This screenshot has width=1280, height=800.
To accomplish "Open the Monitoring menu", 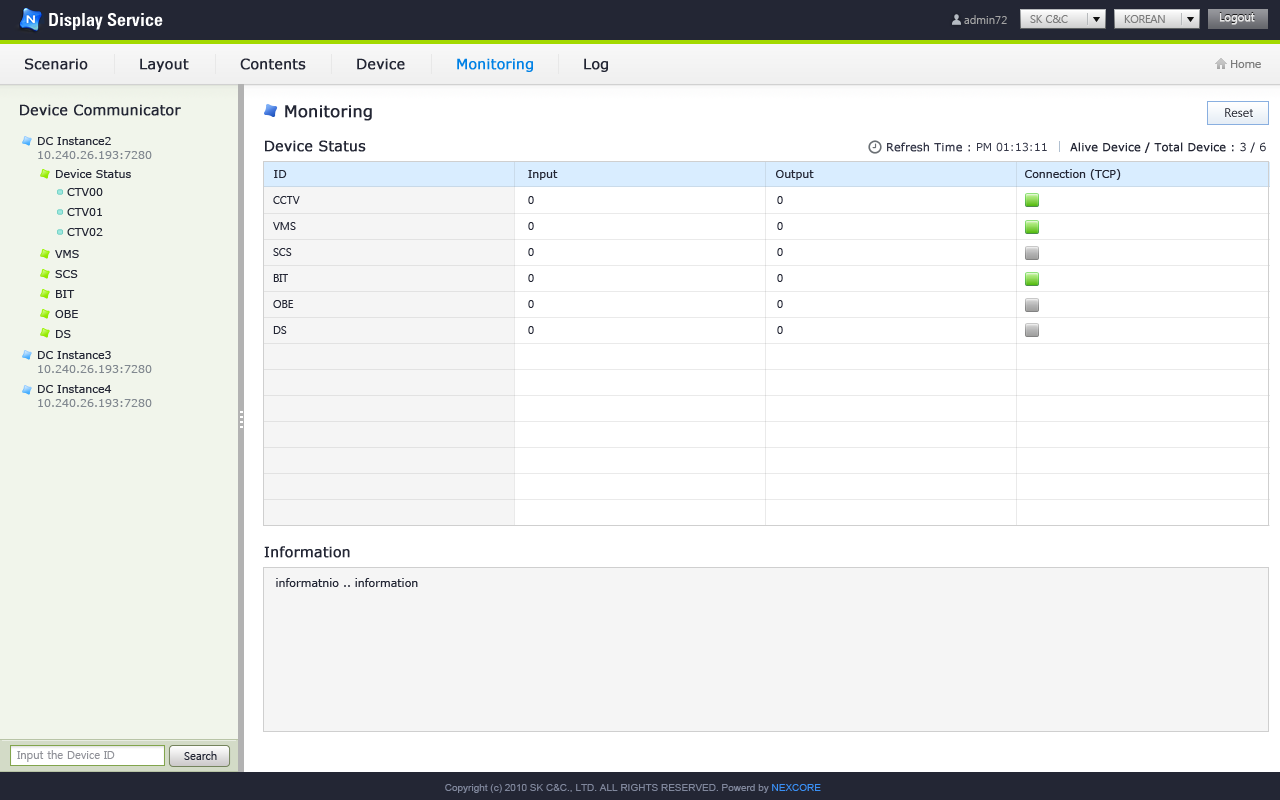I will pos(495,64).
